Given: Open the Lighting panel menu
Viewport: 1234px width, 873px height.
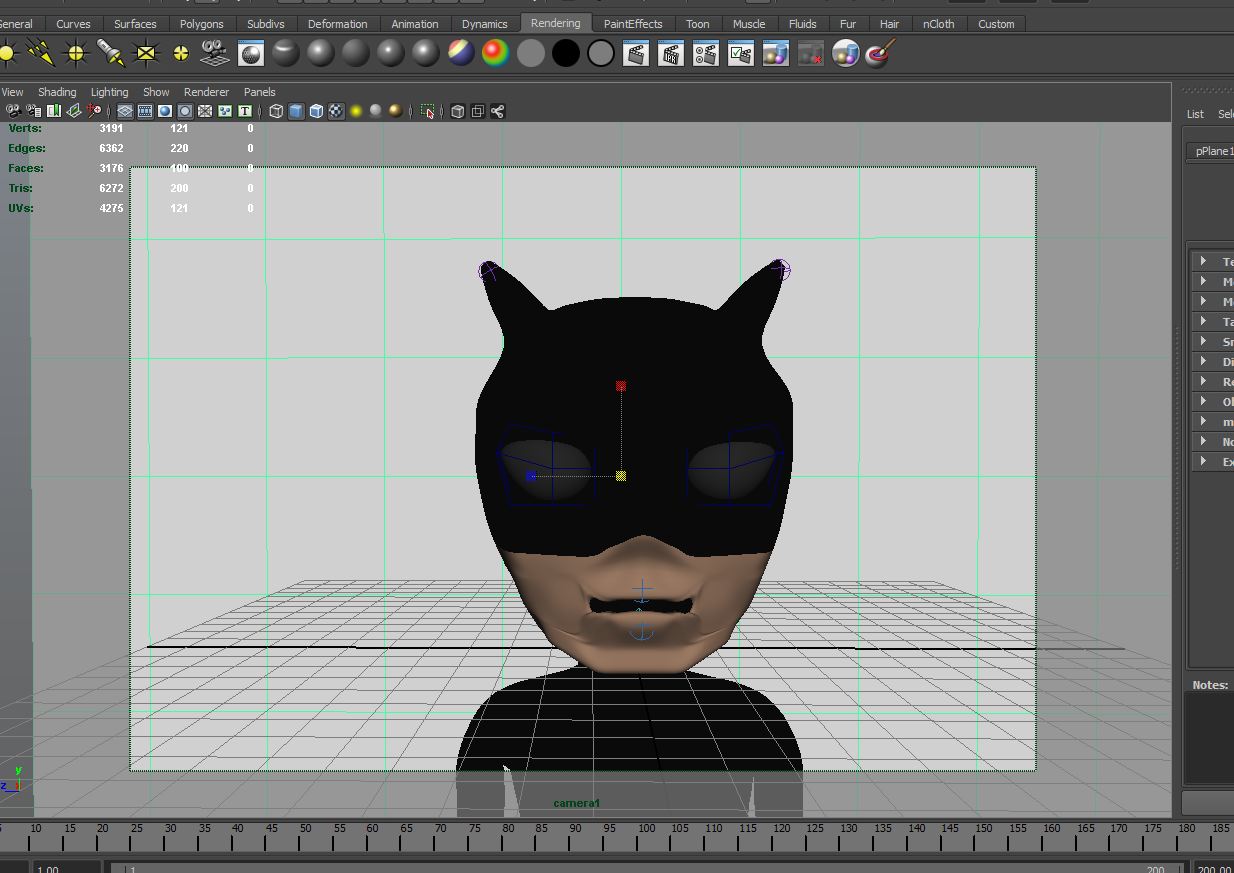Looking at the screenshot, I should [109, 92].
